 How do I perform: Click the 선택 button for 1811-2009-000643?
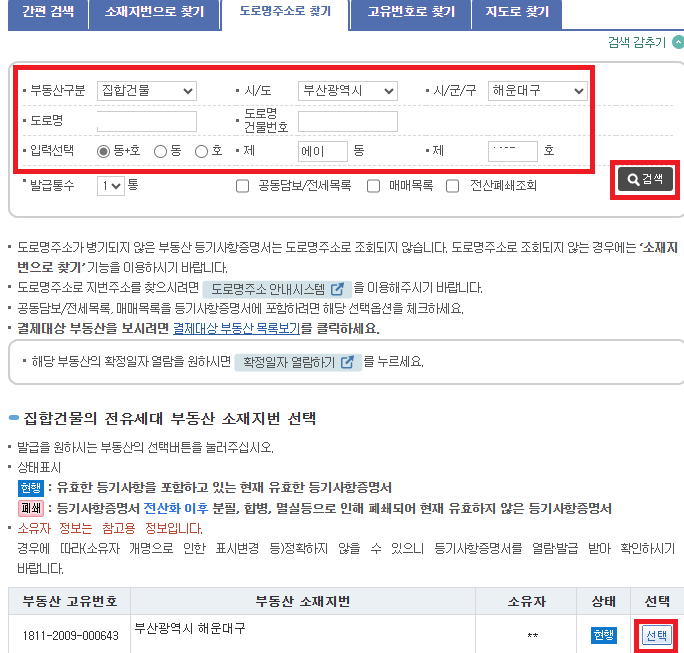coord(657,635)
